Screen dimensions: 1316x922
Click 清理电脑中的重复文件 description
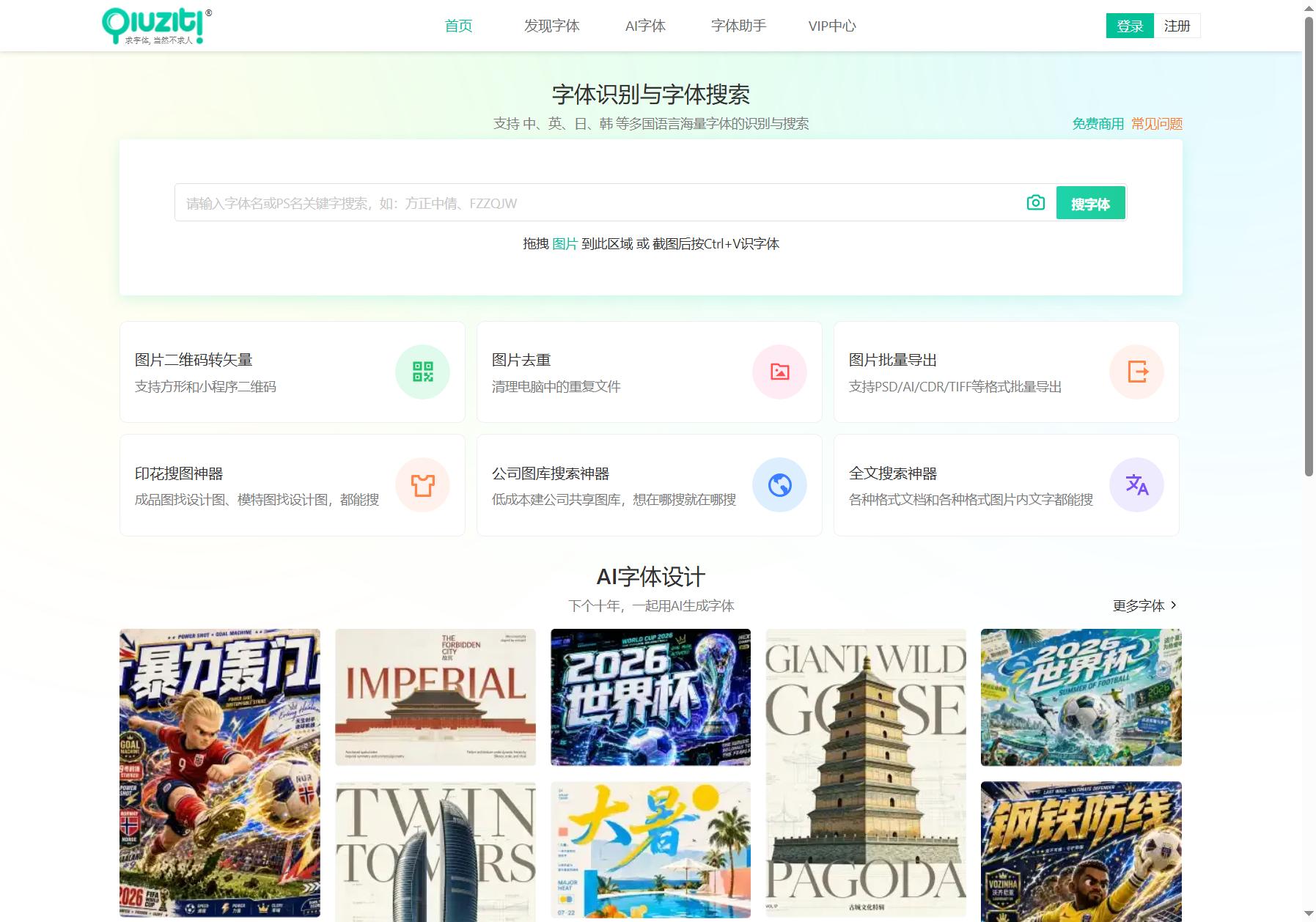556,386
